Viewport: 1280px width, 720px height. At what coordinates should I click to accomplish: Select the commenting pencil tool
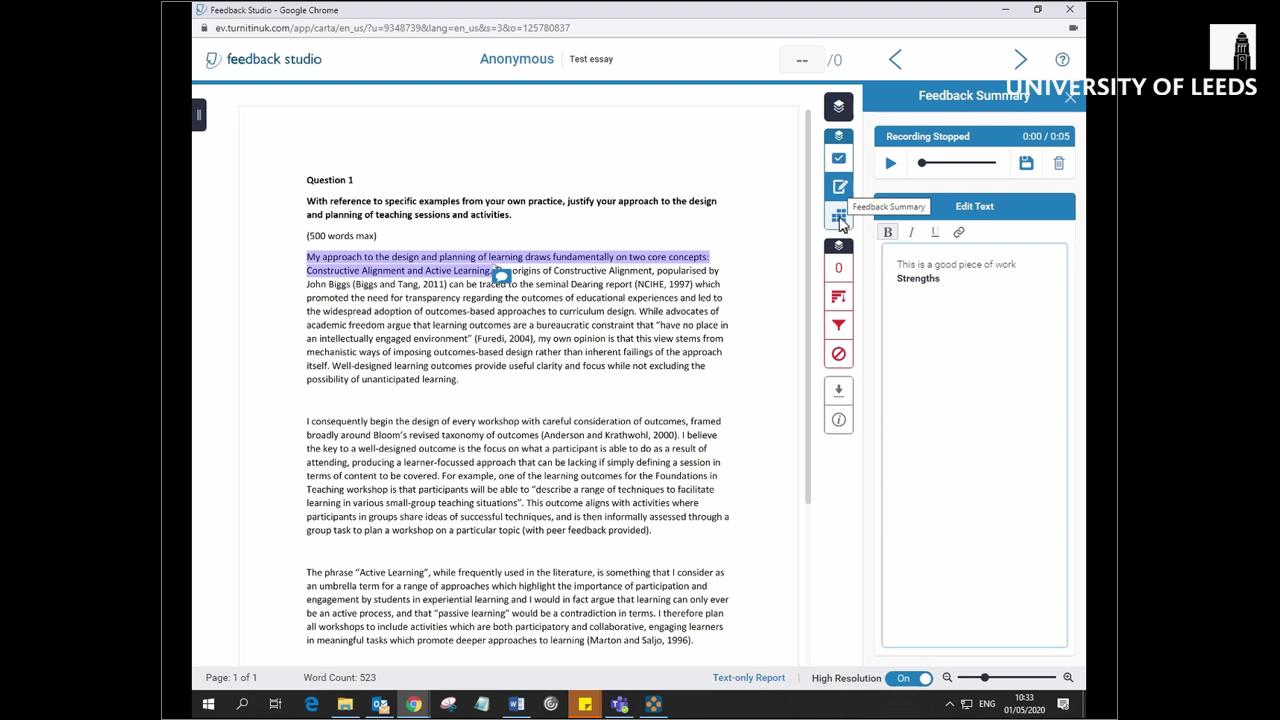tap(838, 186)
